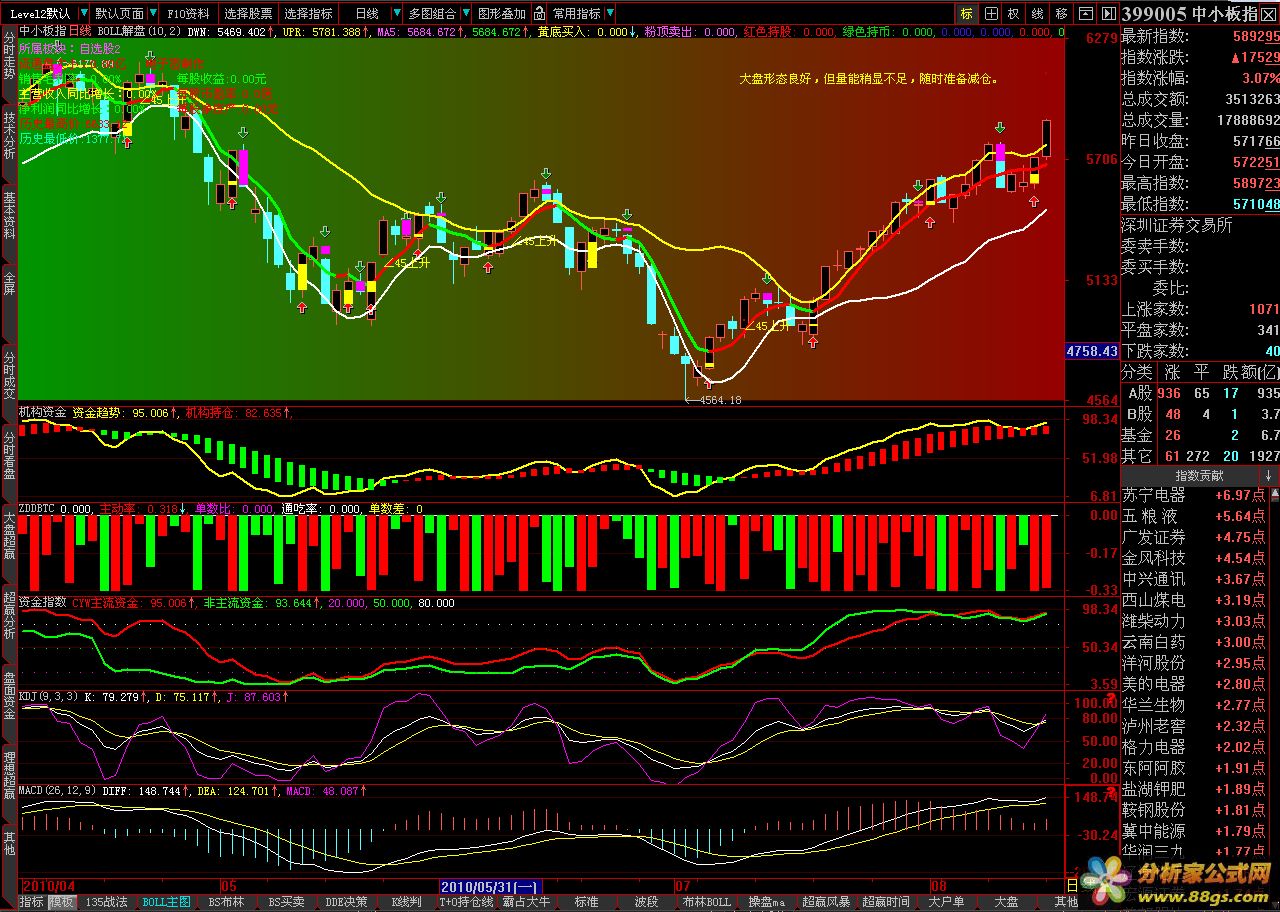Click the A股 row in category table

coord(1200,393)
